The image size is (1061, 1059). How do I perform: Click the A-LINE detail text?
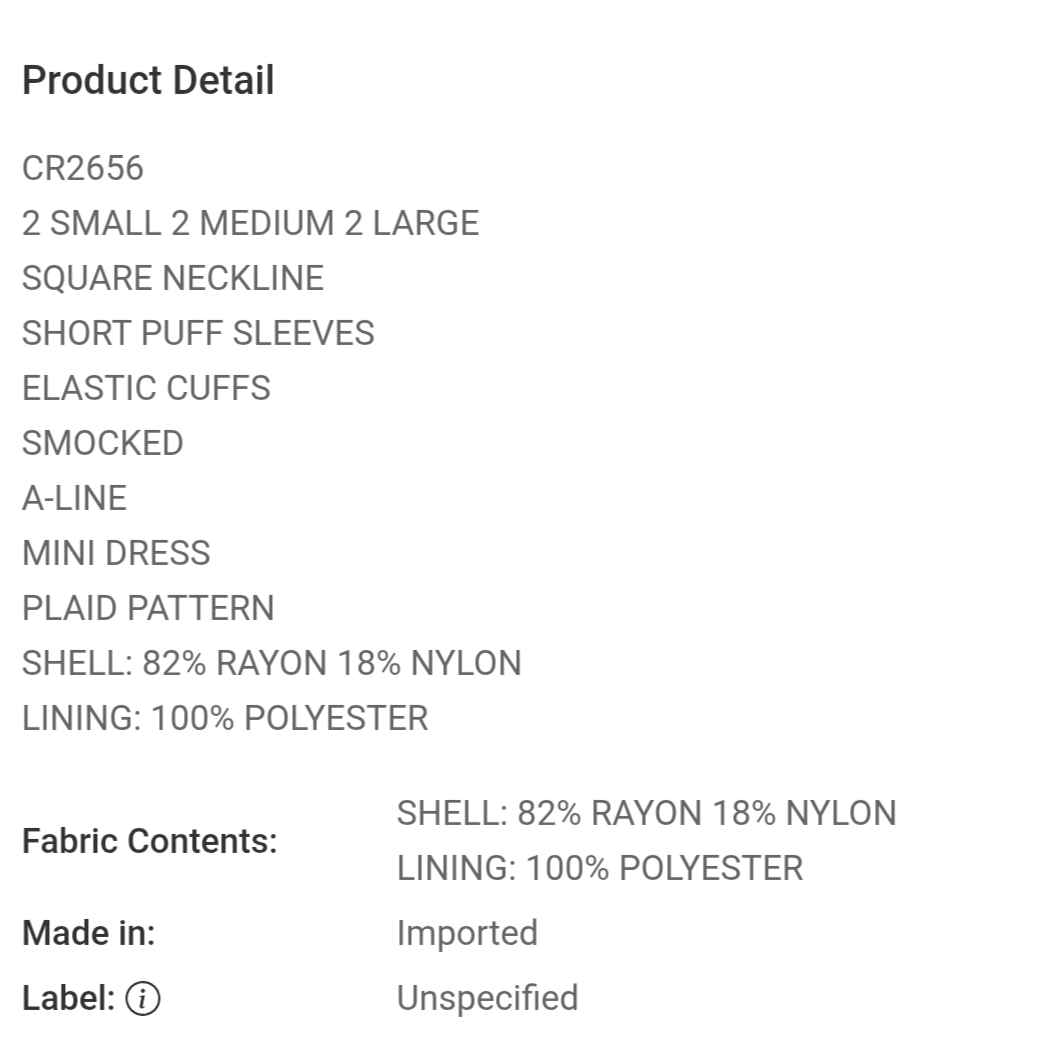pyautogui.click(x=74, y=499)
